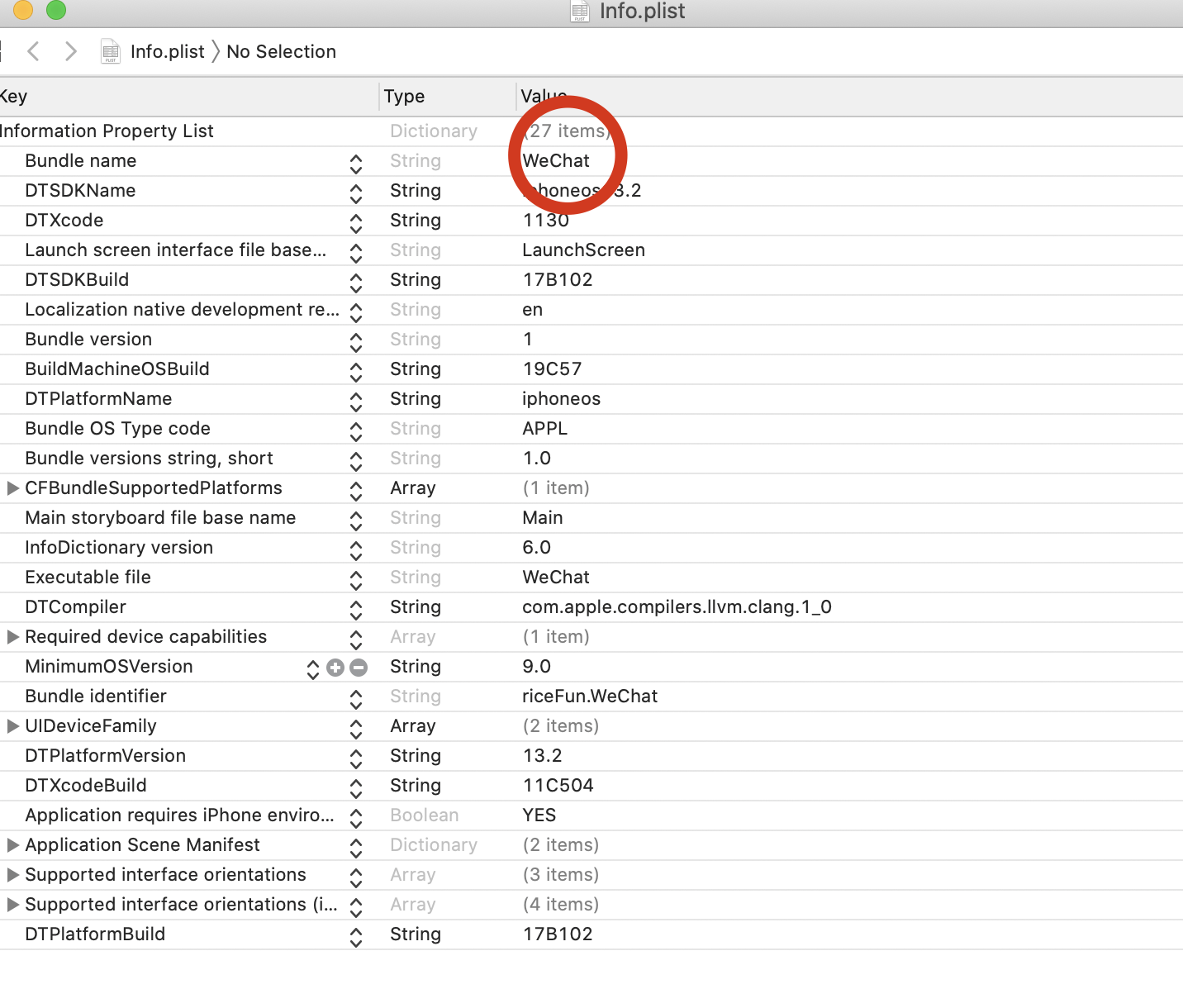Screen dimensions: 1183x1008
Task: Select DTXcodeBuild value 11C504
Action: coord(558,786)
